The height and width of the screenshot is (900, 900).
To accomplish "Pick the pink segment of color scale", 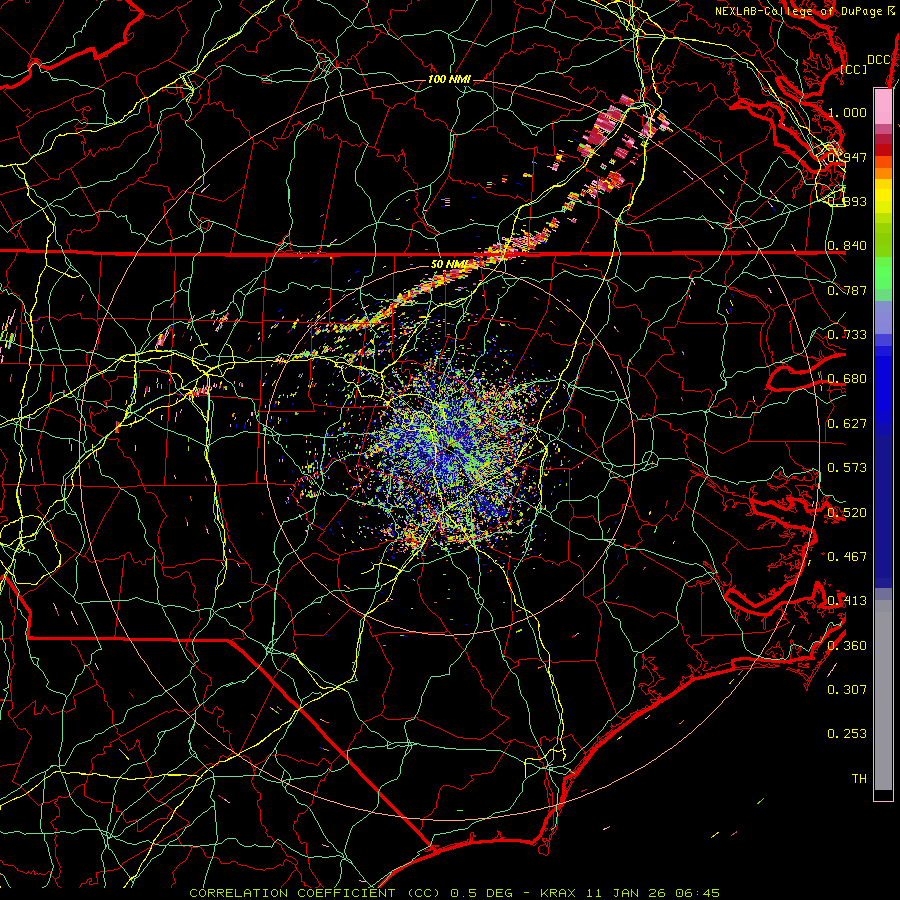I will coord(883,106).
